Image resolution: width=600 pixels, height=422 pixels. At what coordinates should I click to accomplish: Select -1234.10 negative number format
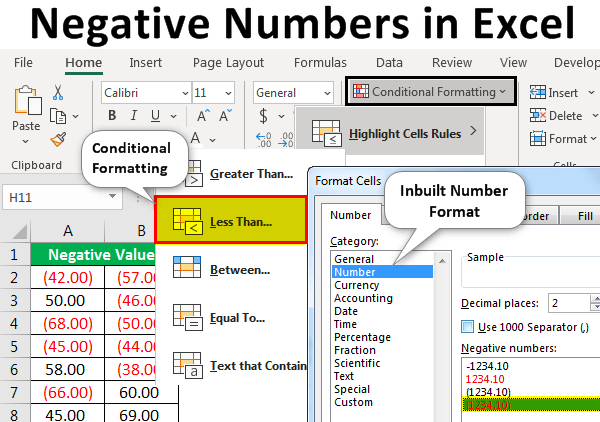tap(487, 366)
